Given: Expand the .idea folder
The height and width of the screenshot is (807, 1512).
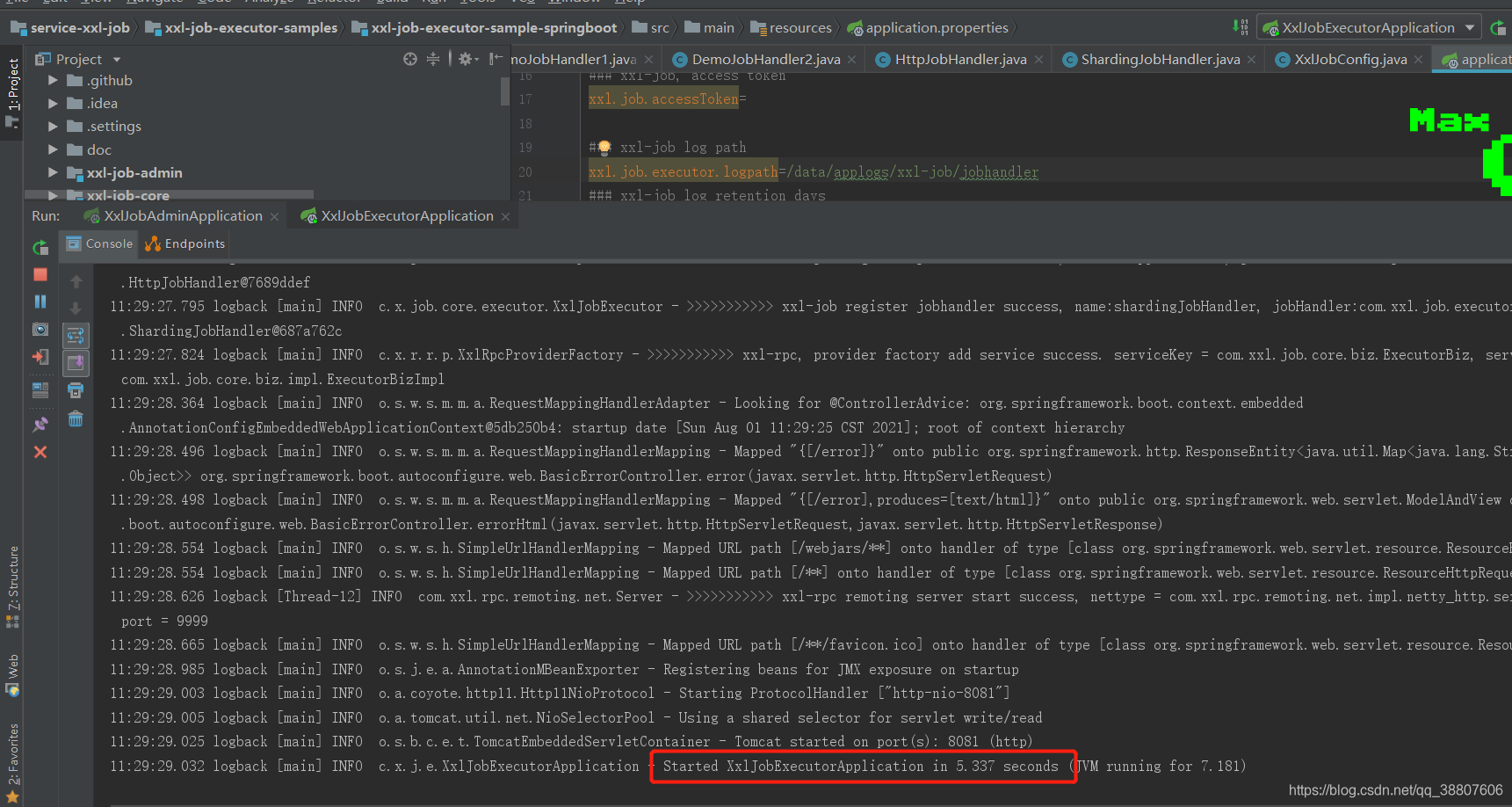Looking at the screenshot, I should click(53, 103).
